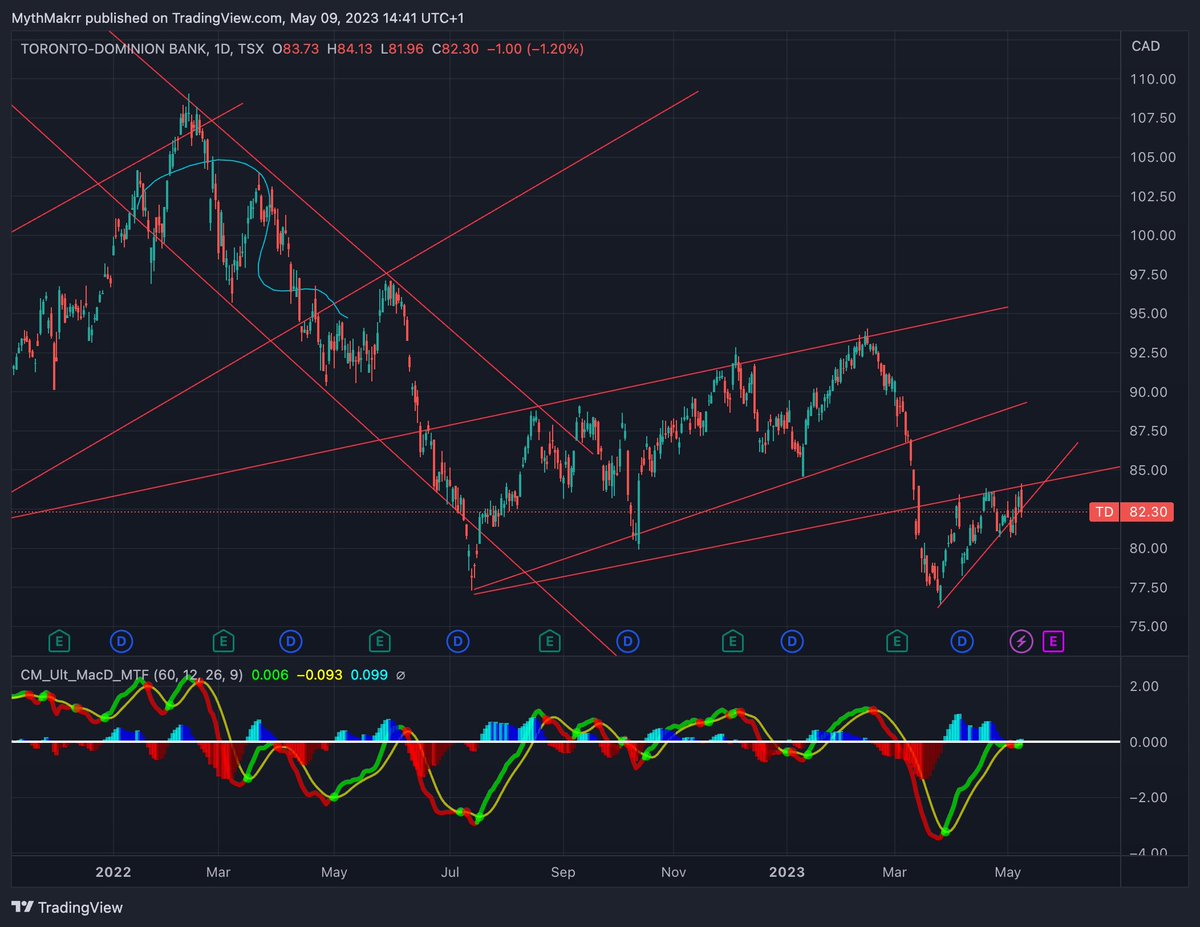1200x927 pixels.
Task: Click the purple lightning bolt event marker
Action: [1021, 639]
